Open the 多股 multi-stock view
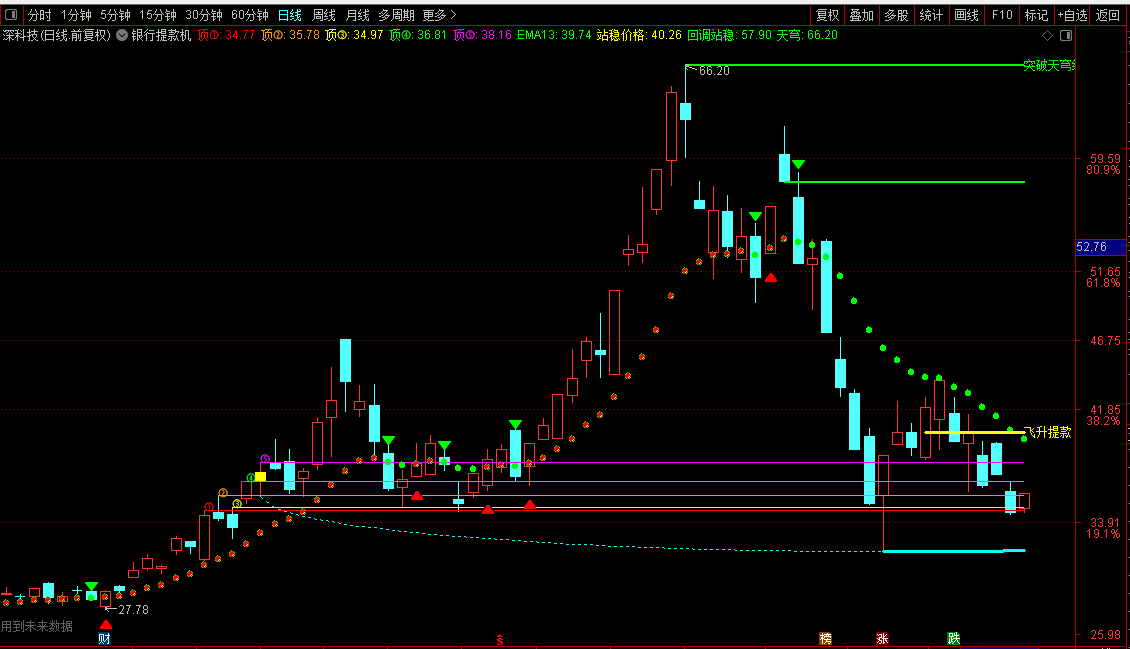1130x649 pixels. click(x=896, y=15)
